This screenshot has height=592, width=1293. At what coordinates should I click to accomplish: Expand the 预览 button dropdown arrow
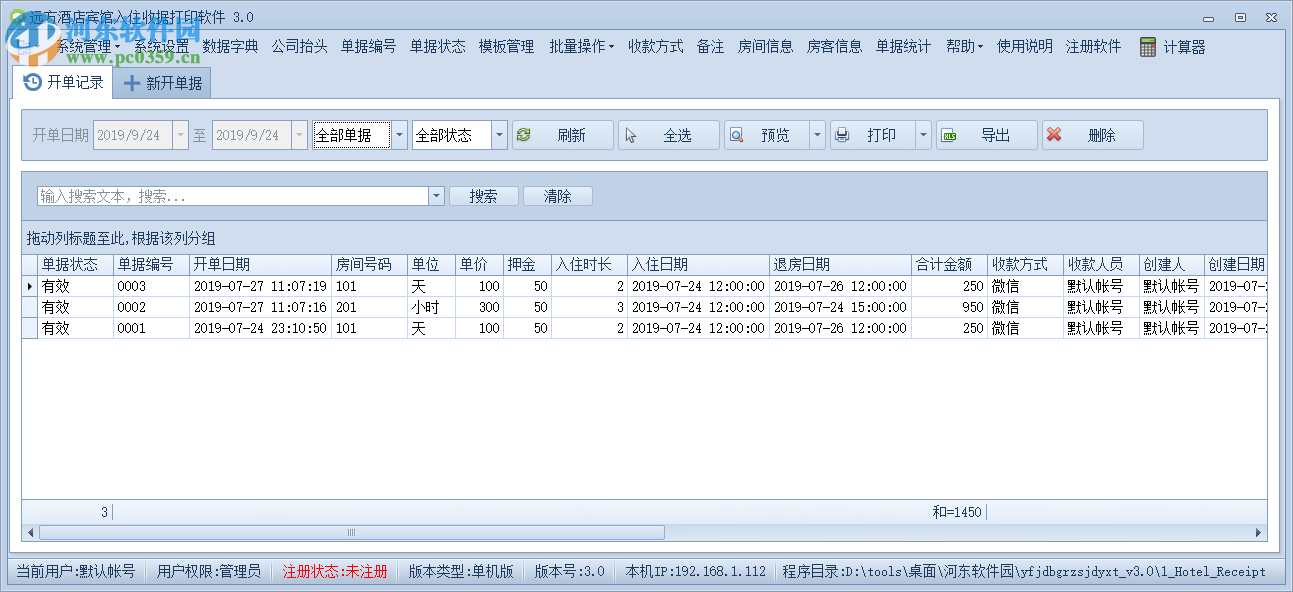click(817, 135)
